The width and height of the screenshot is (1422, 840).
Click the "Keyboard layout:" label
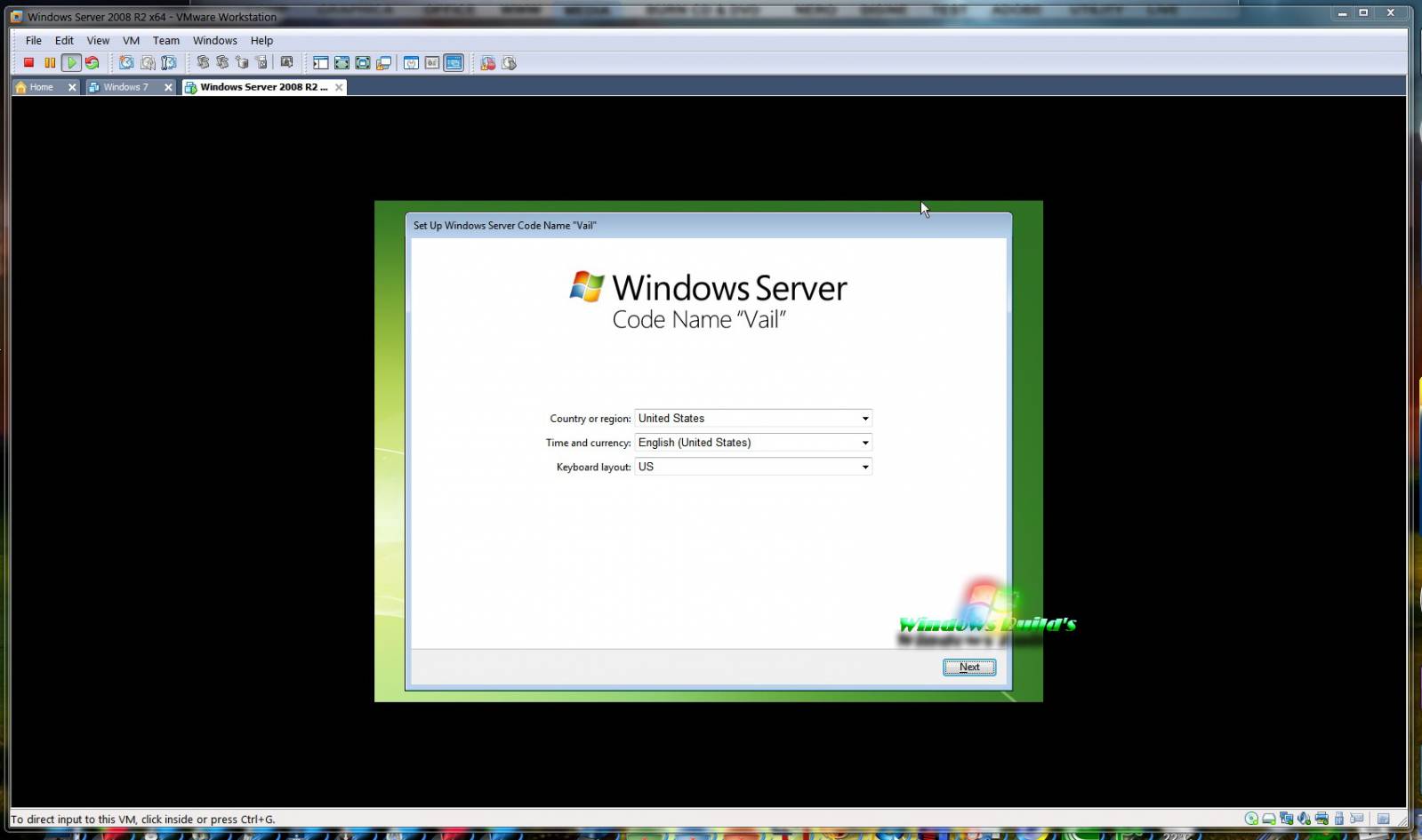[594, 467]
